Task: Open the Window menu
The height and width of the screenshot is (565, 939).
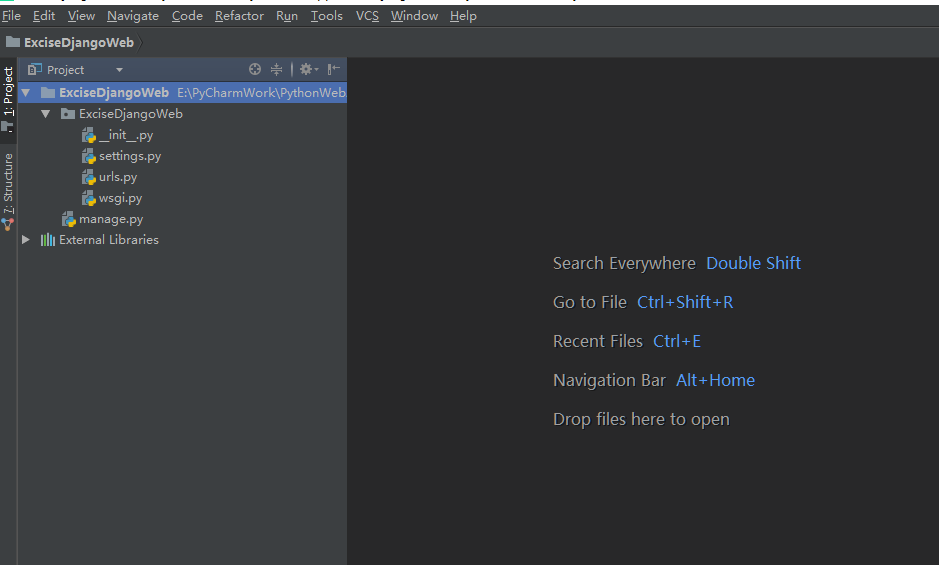Action: pyautogui.click(x=414, y=16)
